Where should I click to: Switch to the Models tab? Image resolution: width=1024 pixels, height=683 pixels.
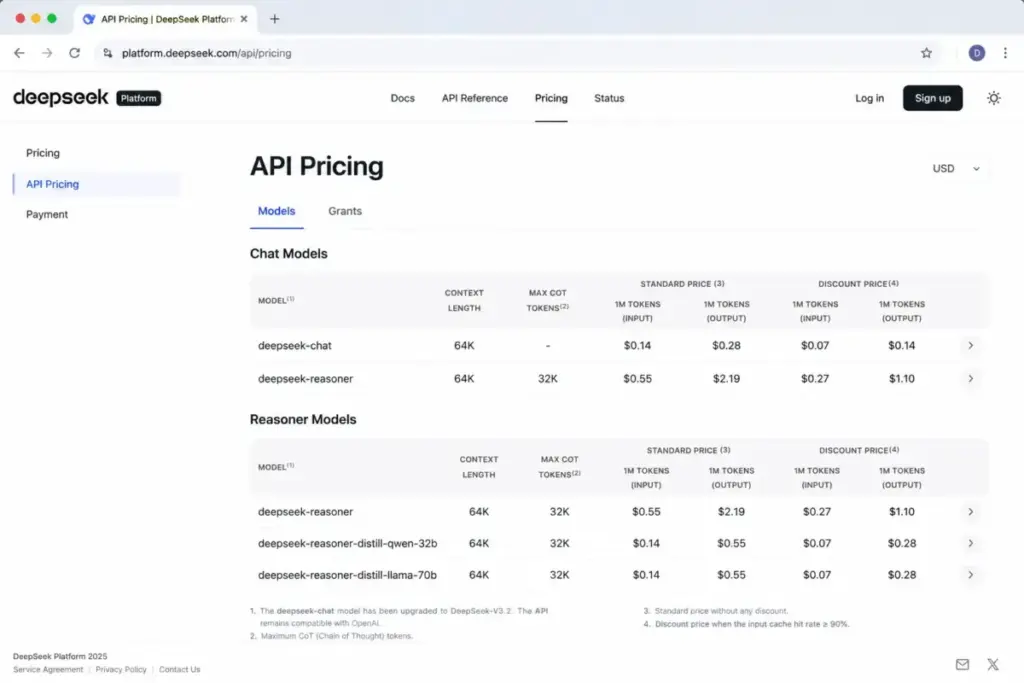[276, 211]
